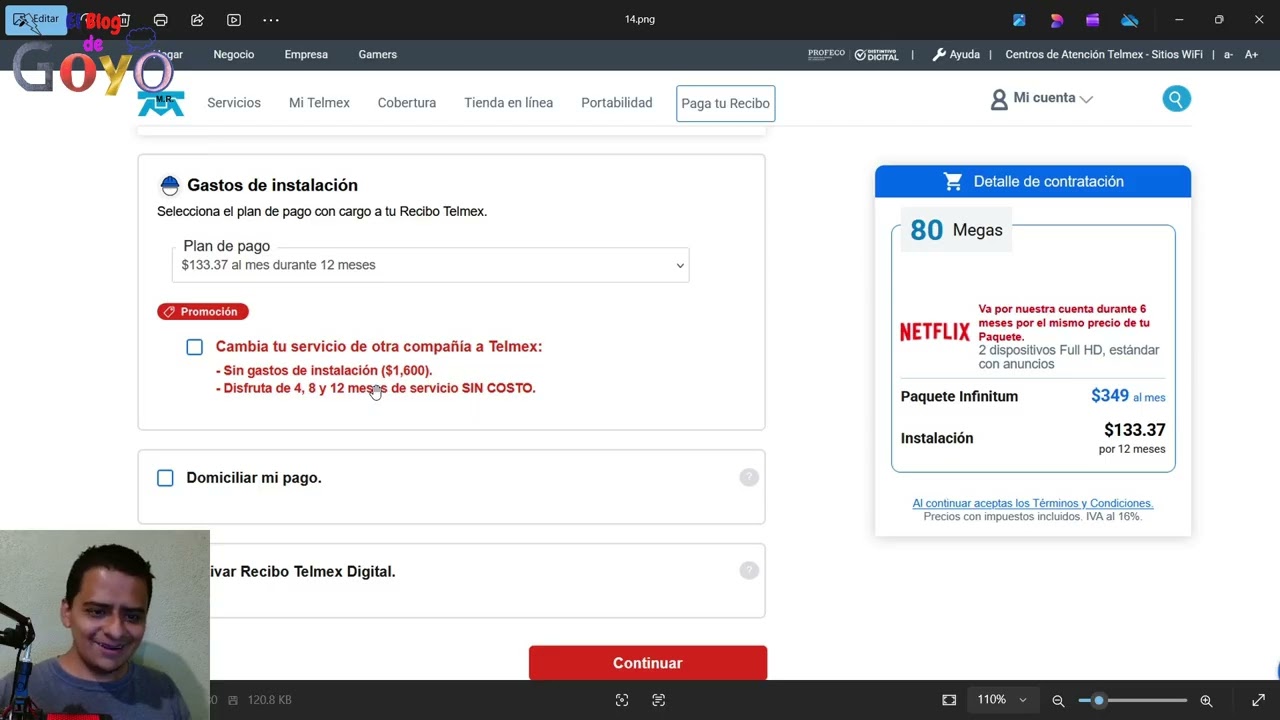Open the Términos y Condiciones link
Screen dimensions: 1280x720
1033,503
